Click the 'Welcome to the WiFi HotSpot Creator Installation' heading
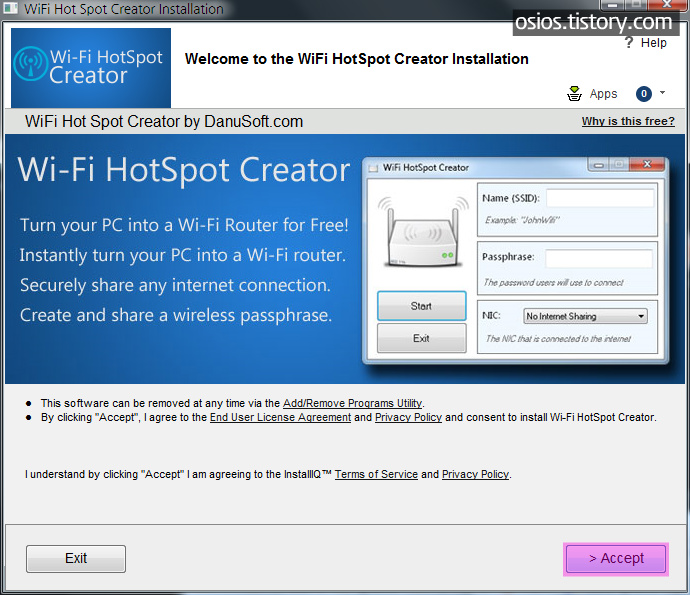 pyautogui.click(x=356, y=59)
